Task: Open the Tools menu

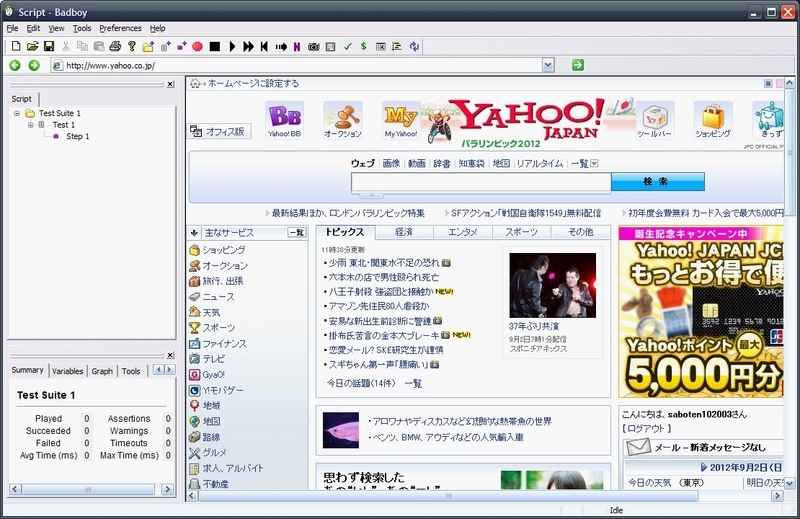Action: click(82, 28)
